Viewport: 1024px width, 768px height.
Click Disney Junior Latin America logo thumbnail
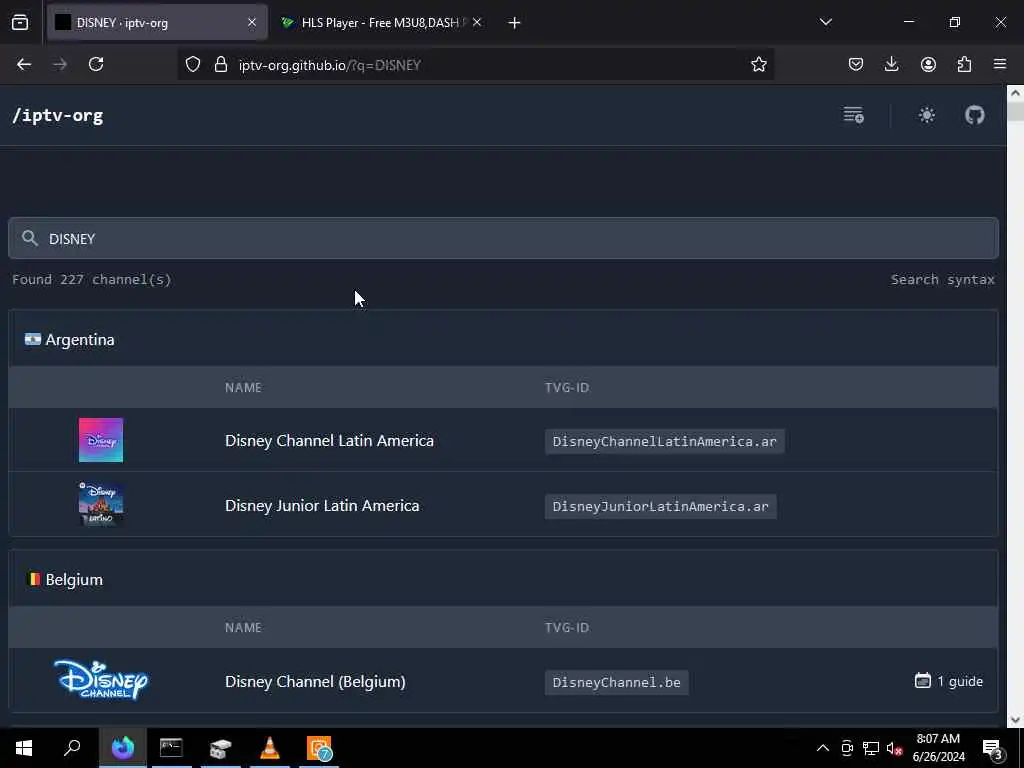click(x=101, y=504)
